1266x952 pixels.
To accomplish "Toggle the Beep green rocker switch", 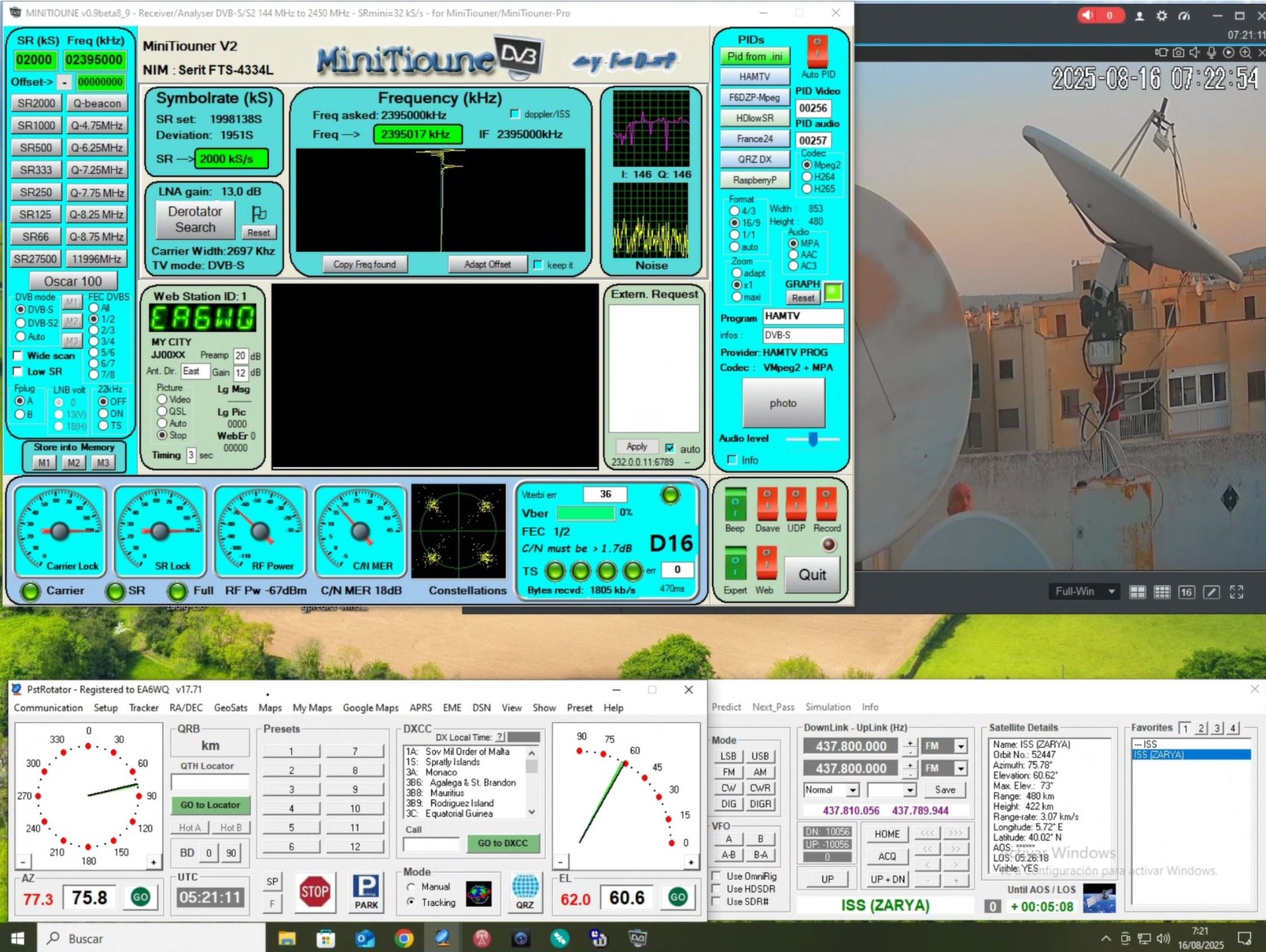I will click(x=735, y=504).
